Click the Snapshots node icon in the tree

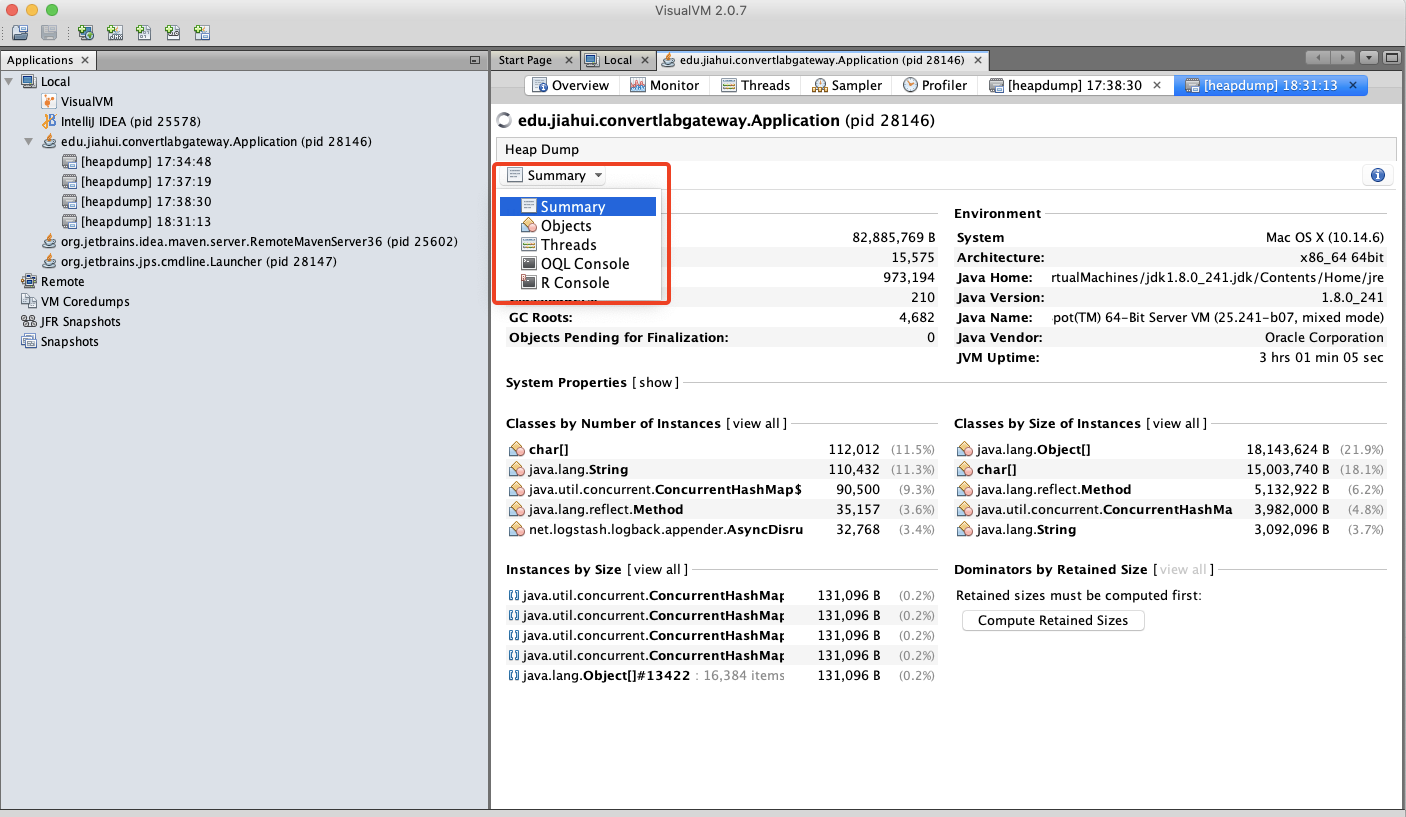click(x=29, y=342)
